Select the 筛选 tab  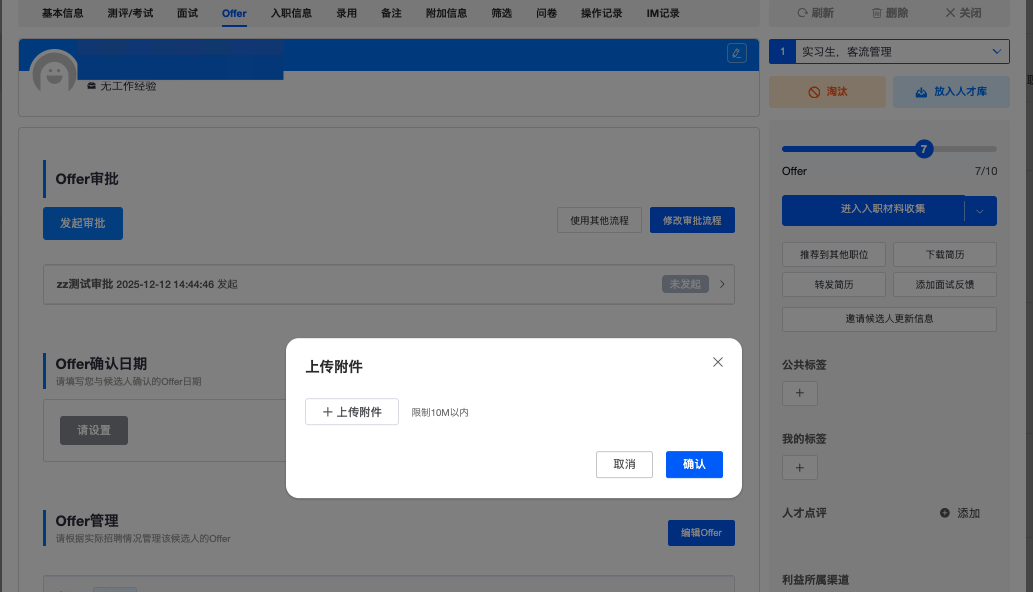coord(502,13)
